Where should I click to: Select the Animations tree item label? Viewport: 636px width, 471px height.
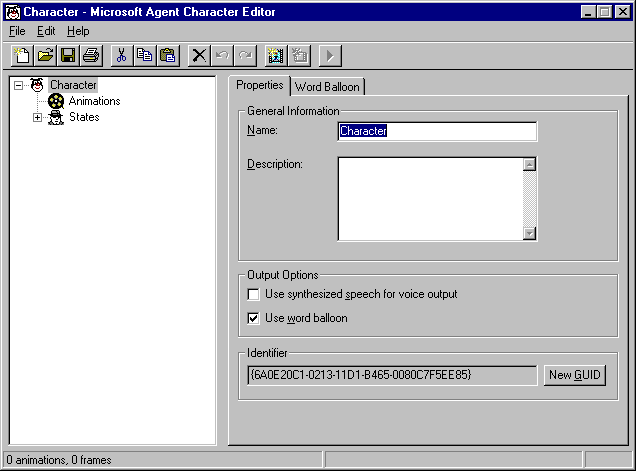click(95, 101)
